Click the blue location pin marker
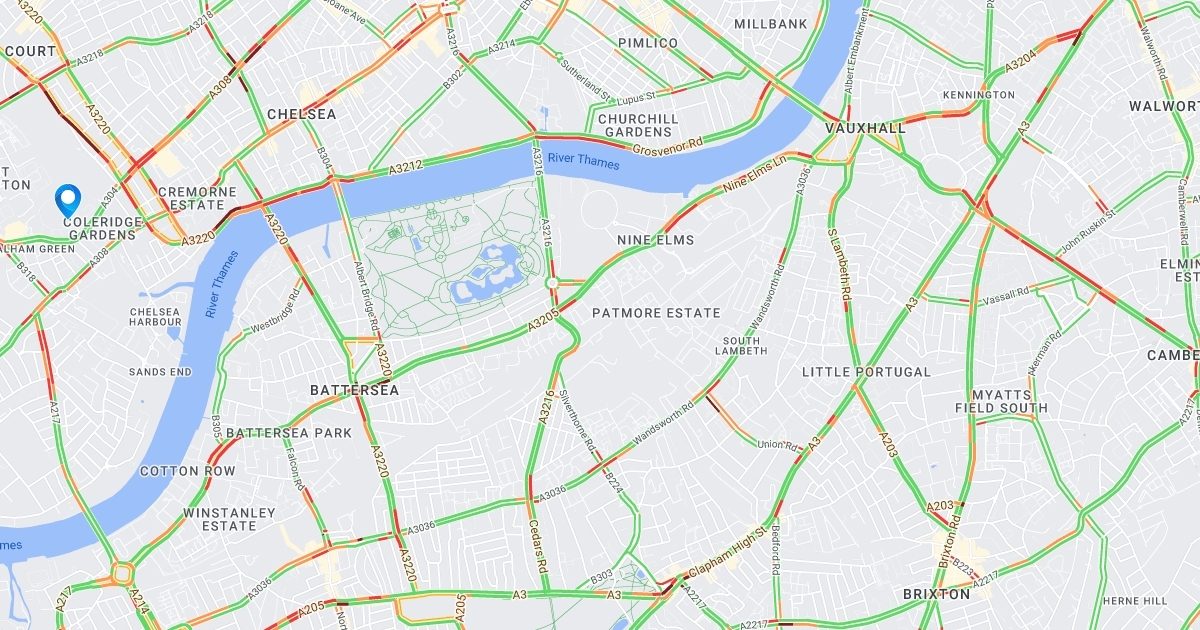Screen dimensions: 1200x630 (x=68, y=201)
